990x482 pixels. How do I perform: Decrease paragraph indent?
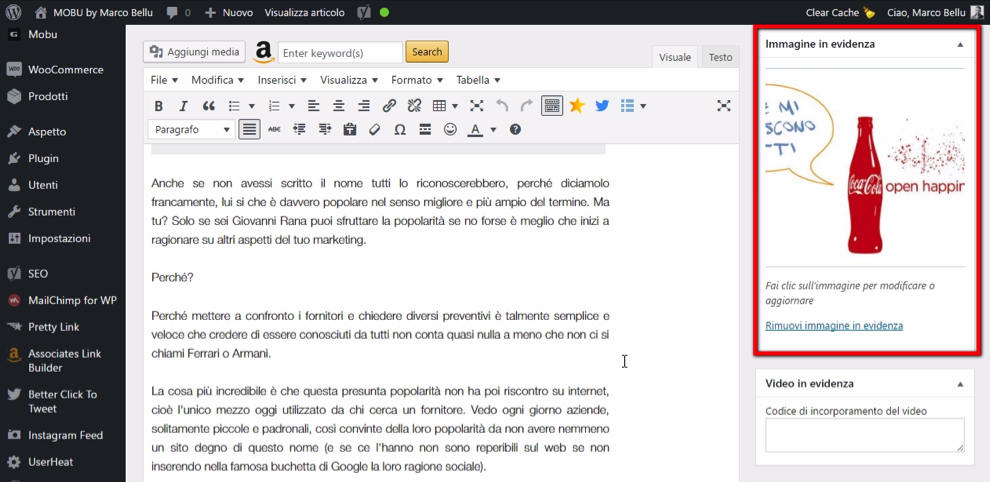point(299,130)
